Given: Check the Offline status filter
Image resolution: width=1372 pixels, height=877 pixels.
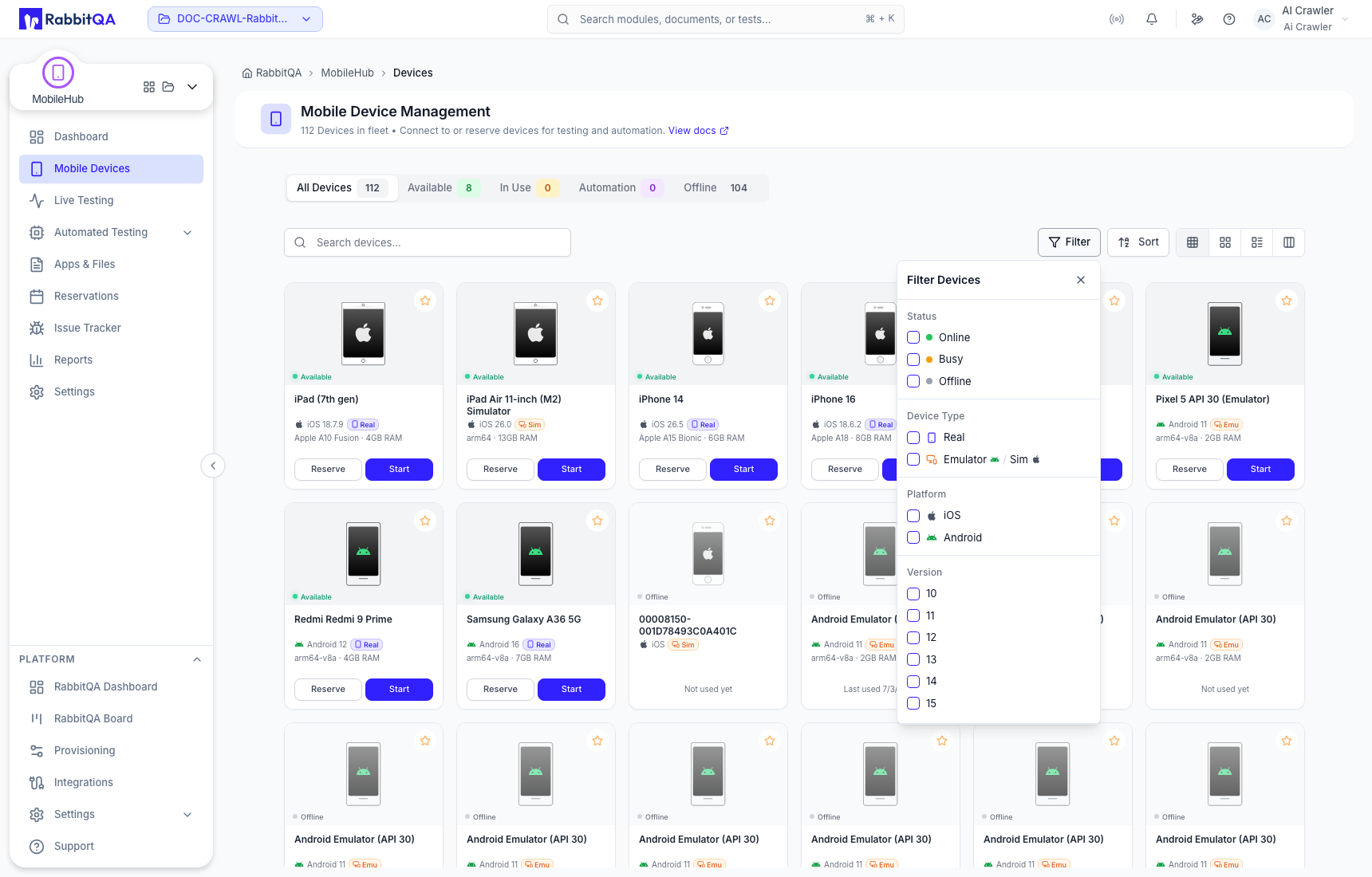Looking at the screenshot, I should coord(913,381).
